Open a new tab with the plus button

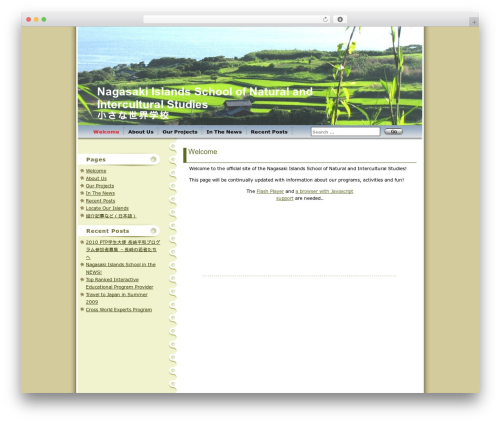coord(474,22)
